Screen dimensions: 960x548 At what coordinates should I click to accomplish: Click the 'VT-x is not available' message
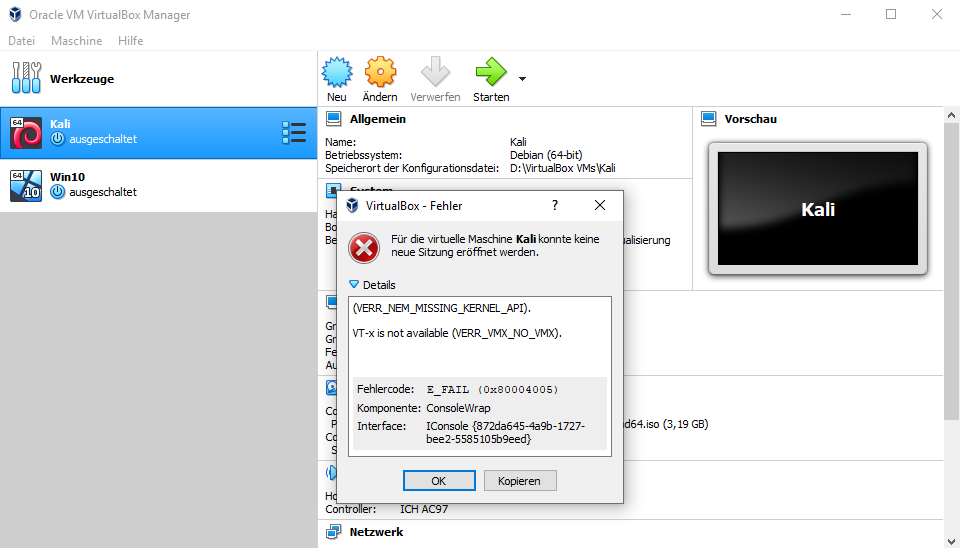(x=457, y=333)
